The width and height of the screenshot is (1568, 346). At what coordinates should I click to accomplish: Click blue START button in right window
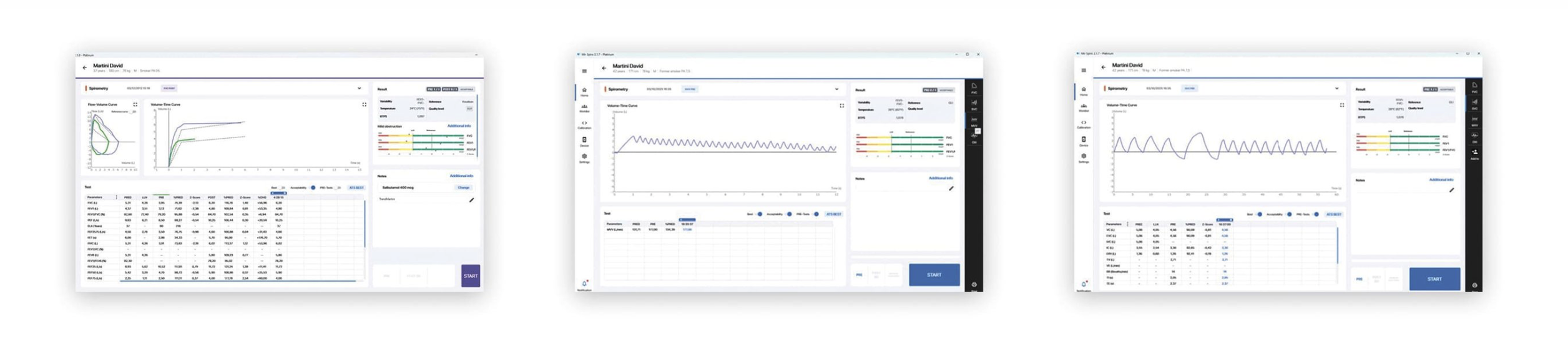click(1434, 279)
